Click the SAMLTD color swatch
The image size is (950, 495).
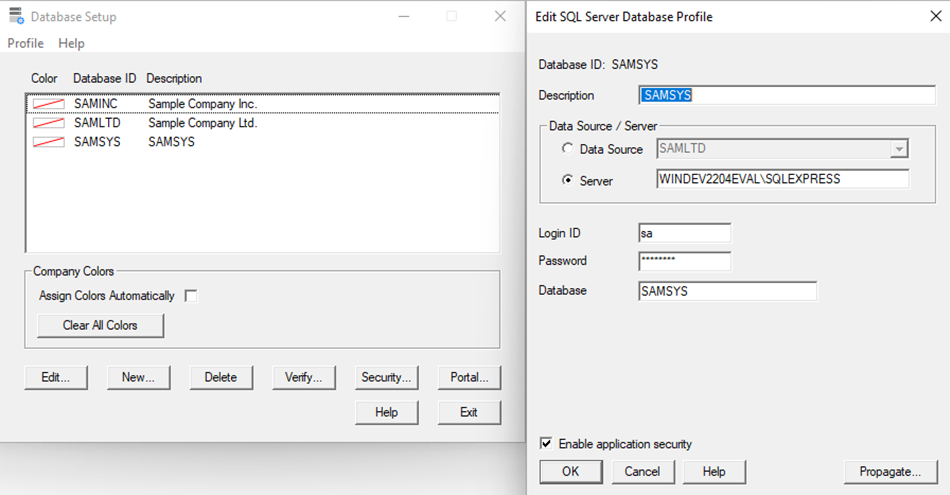click(49, 123)
